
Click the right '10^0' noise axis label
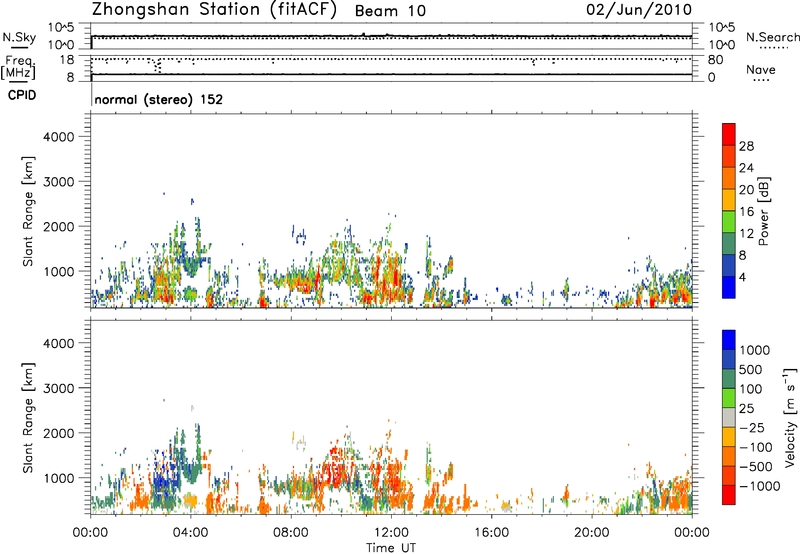[721, 45]
